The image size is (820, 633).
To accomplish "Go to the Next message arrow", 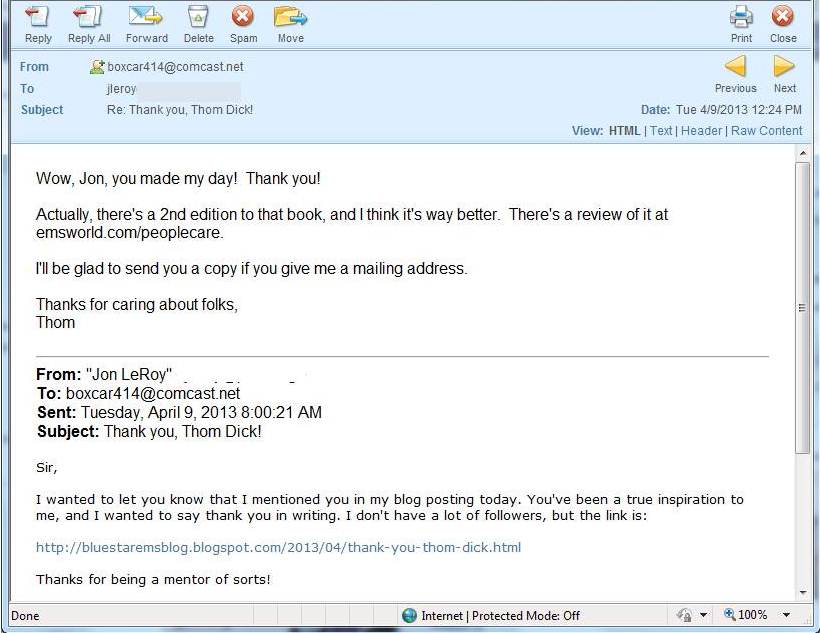I will (x=784, y=67).
